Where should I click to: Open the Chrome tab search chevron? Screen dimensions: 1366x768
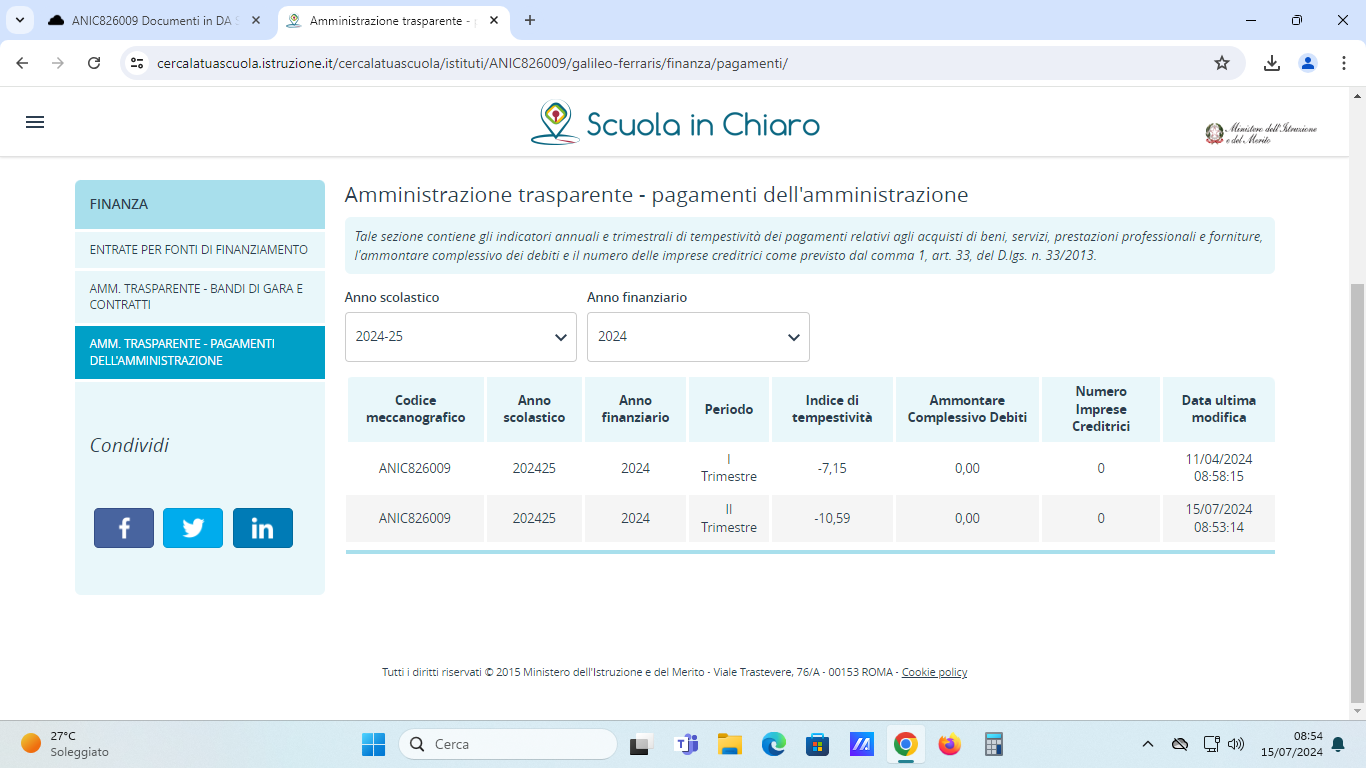coord(19,20)
